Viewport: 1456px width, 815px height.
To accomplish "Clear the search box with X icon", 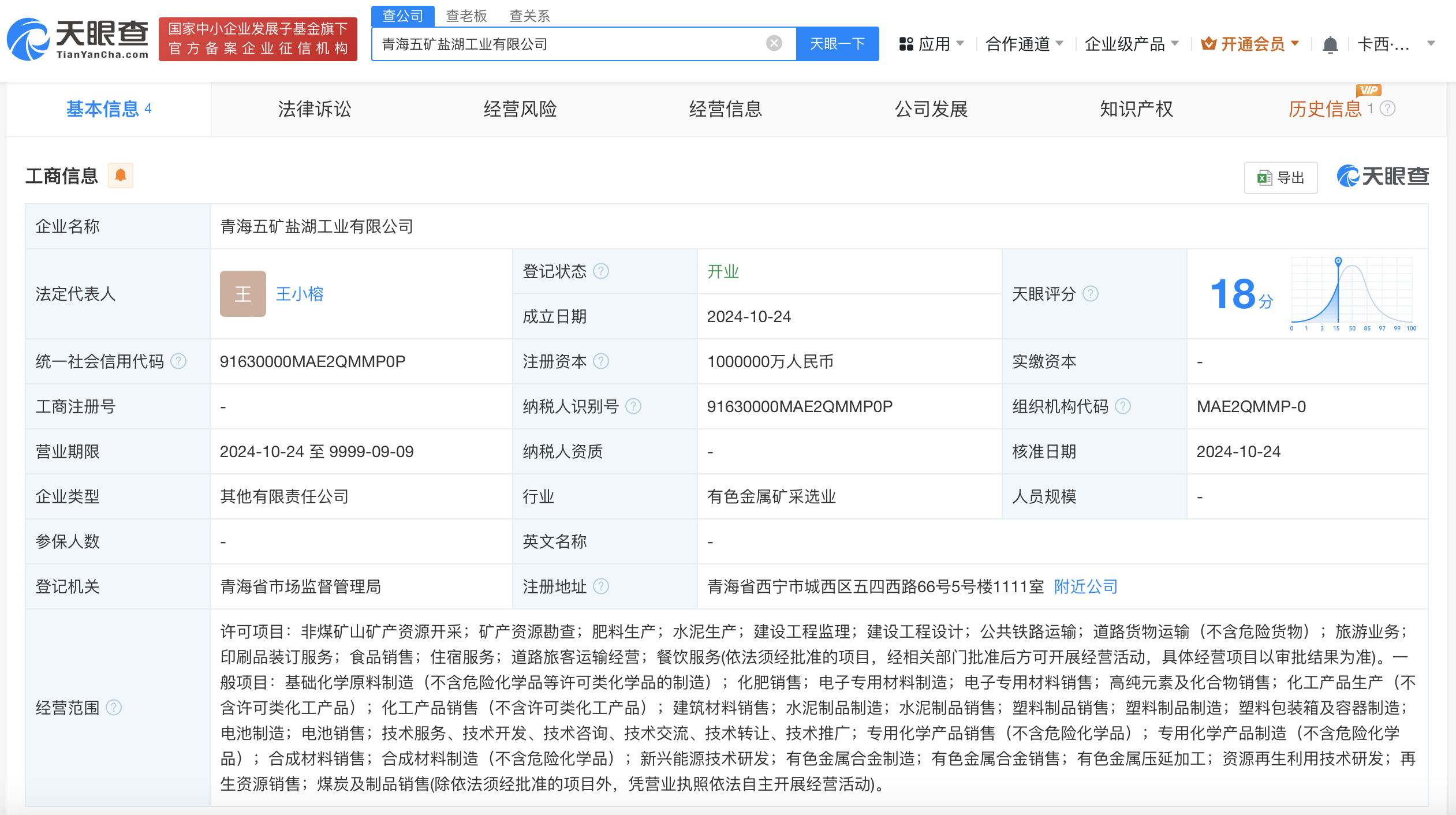I will coord(774,43).
